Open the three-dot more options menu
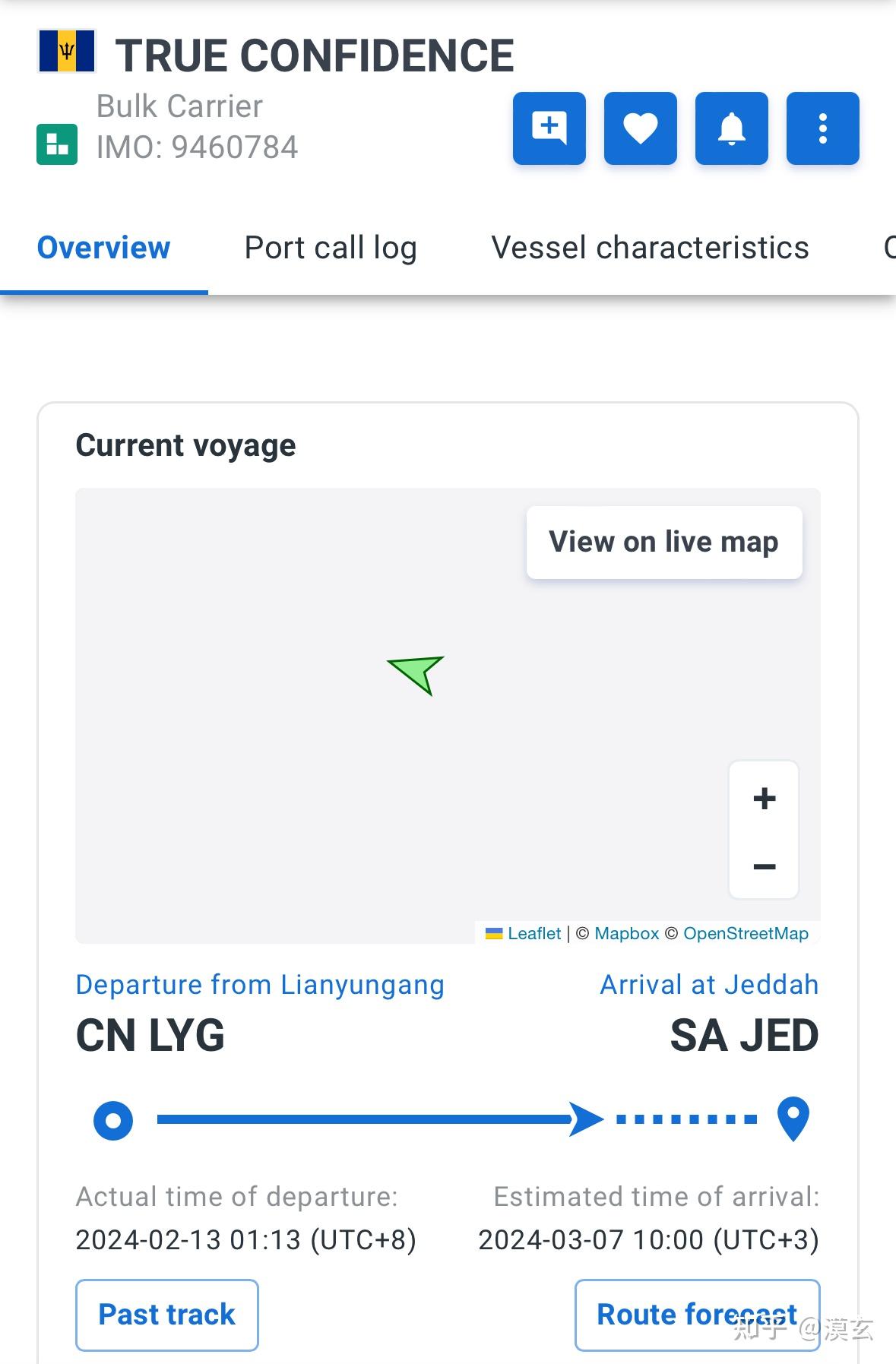This screenshot has height=1364, width=896. (x=822, y=128)
